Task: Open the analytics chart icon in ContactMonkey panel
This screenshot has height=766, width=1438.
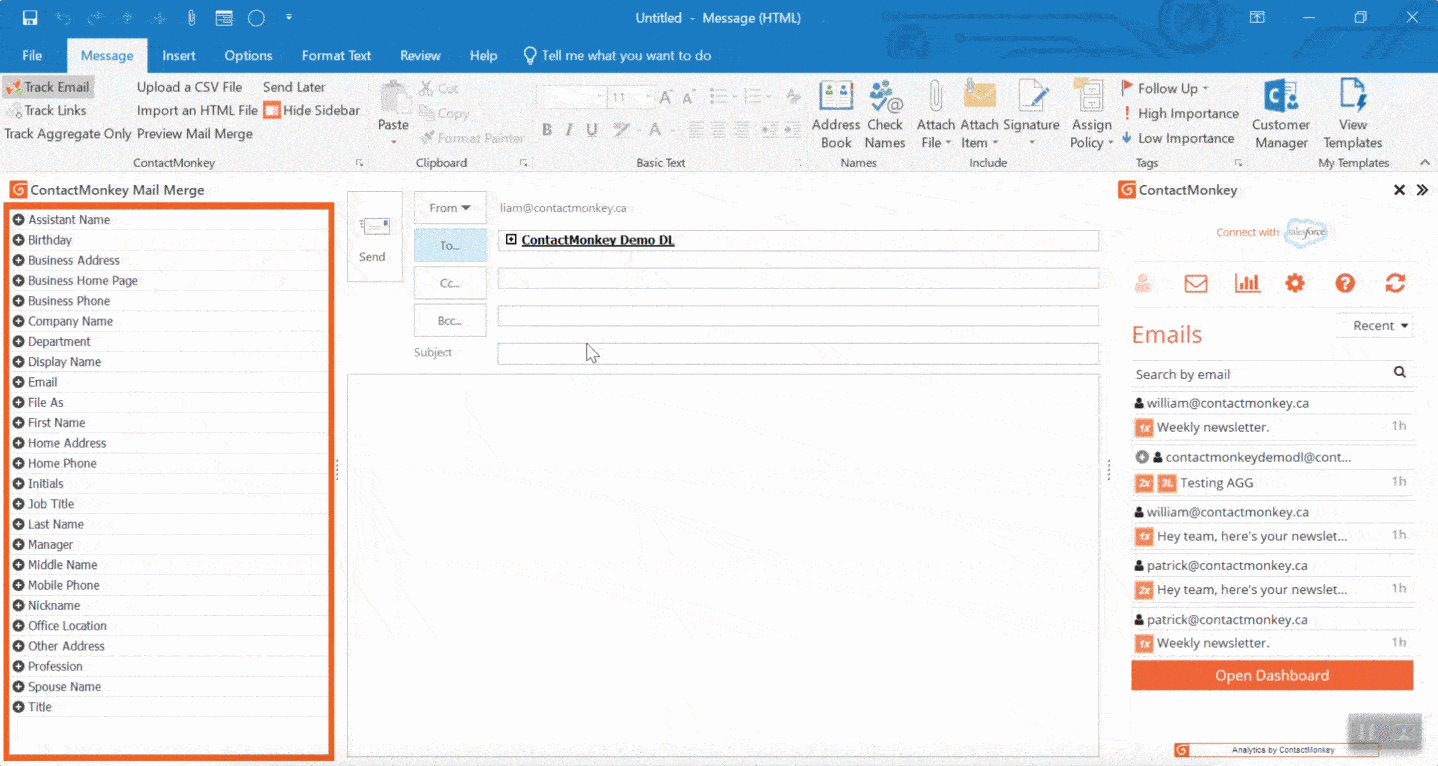Action: point(1246,283)
